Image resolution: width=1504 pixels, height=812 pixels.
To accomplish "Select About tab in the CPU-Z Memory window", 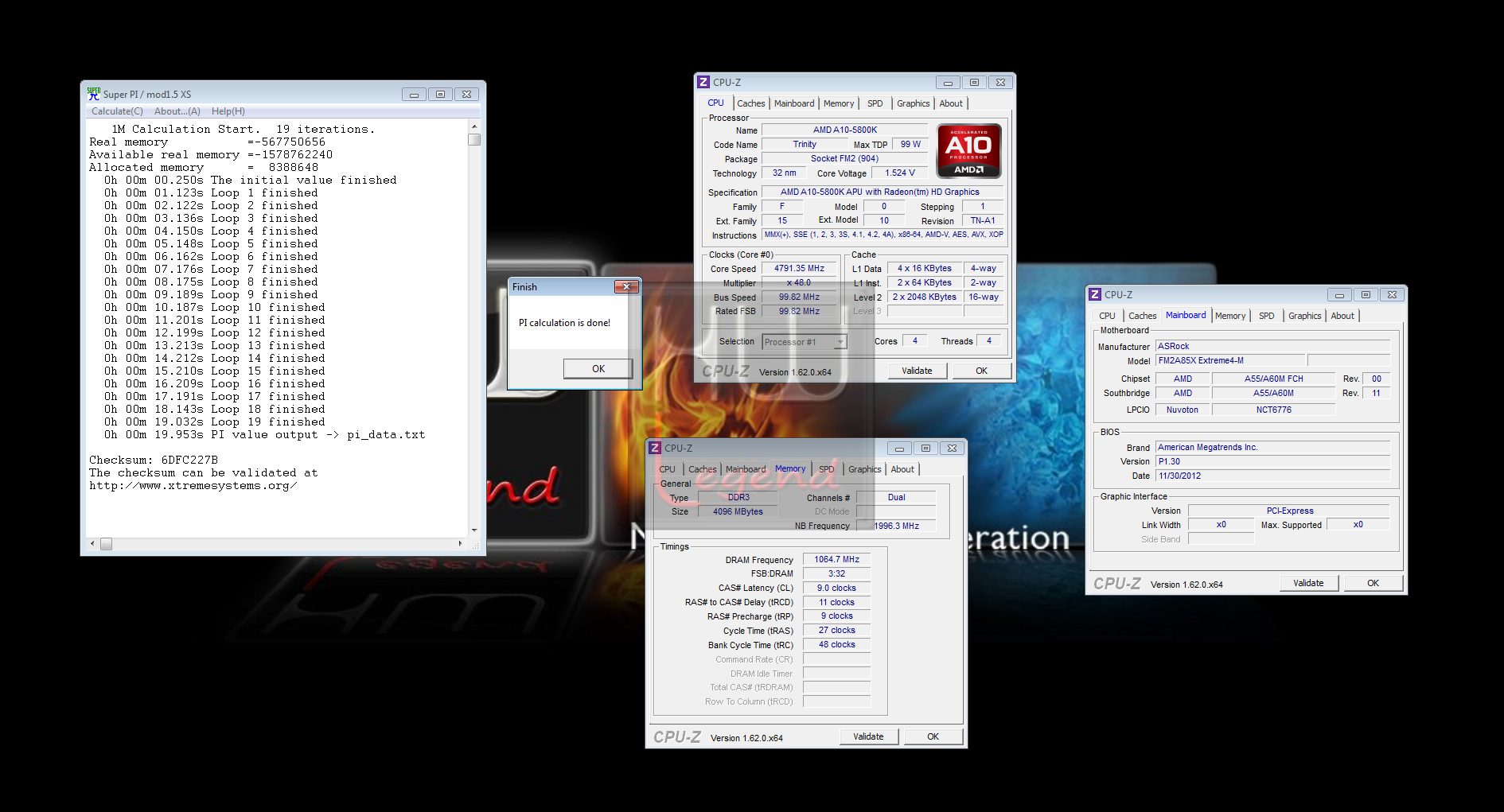I will (x=902, y=469).
